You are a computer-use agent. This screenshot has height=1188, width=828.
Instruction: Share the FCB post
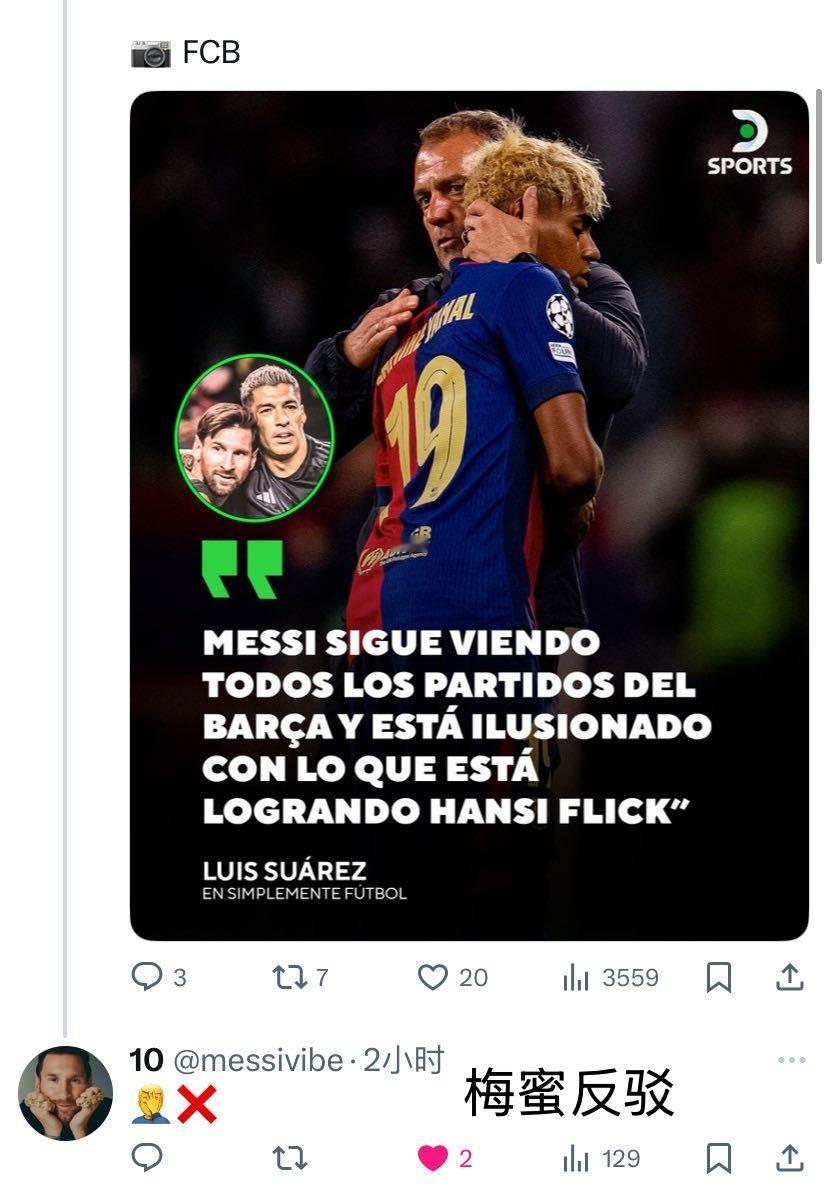tap(789, 977)
